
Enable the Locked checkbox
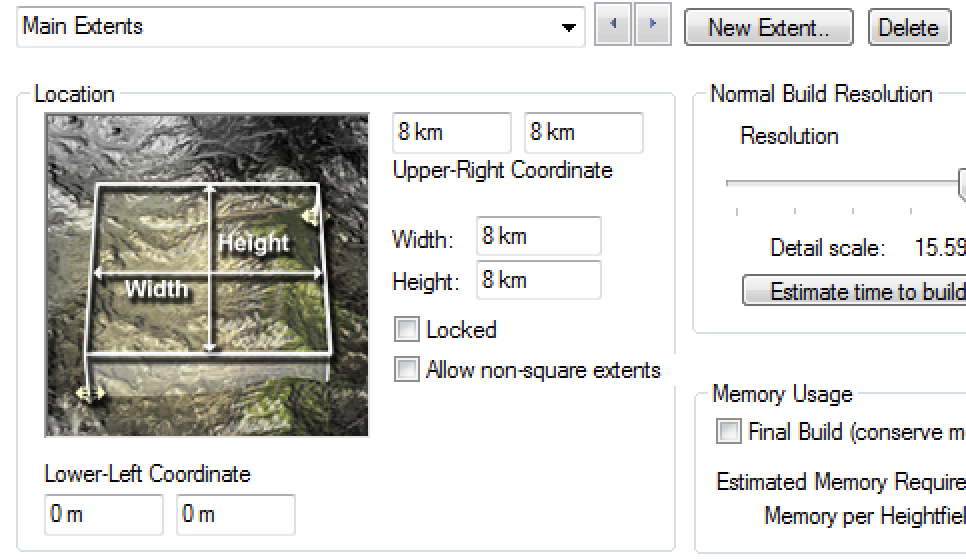407,330
